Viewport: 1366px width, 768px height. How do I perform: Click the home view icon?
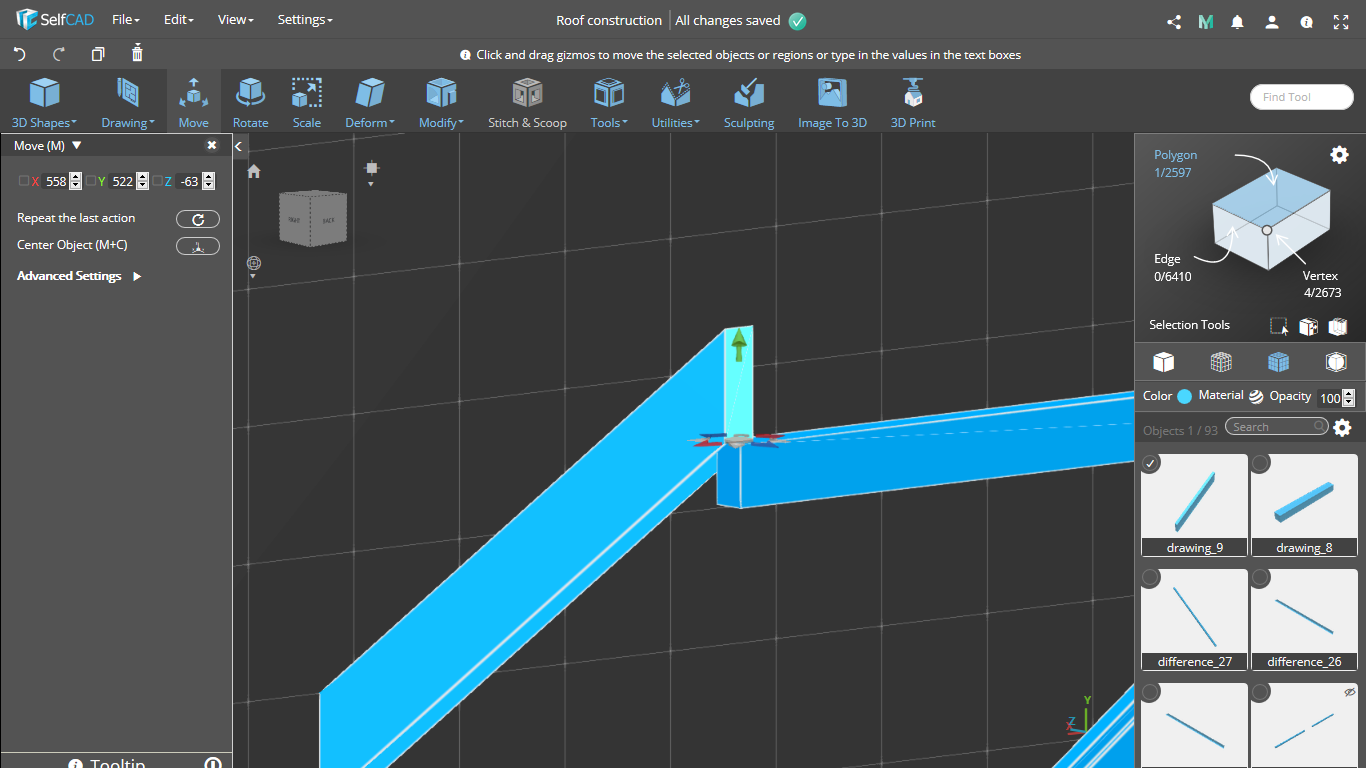tap(254, 171)
